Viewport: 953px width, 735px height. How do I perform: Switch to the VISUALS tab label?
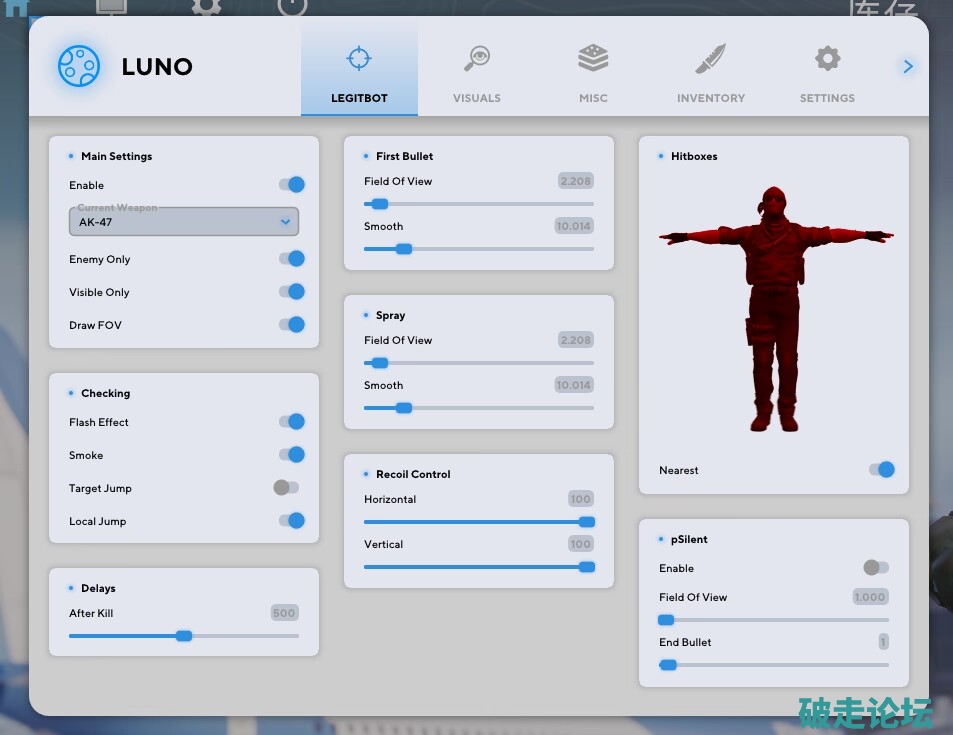pyautogui.click(x=477, y=98)
